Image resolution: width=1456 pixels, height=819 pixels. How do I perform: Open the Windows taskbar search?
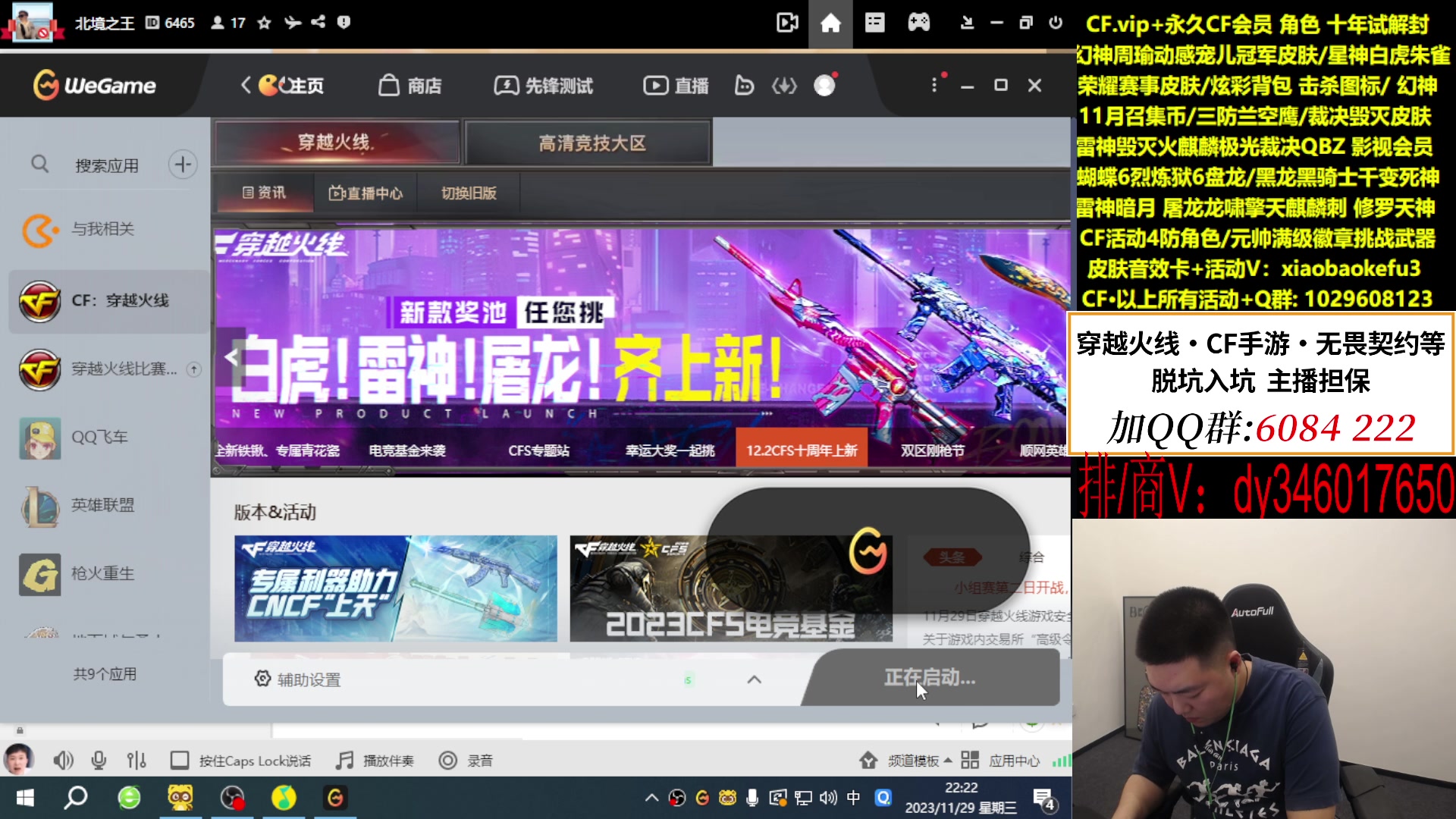pos(76,798)
